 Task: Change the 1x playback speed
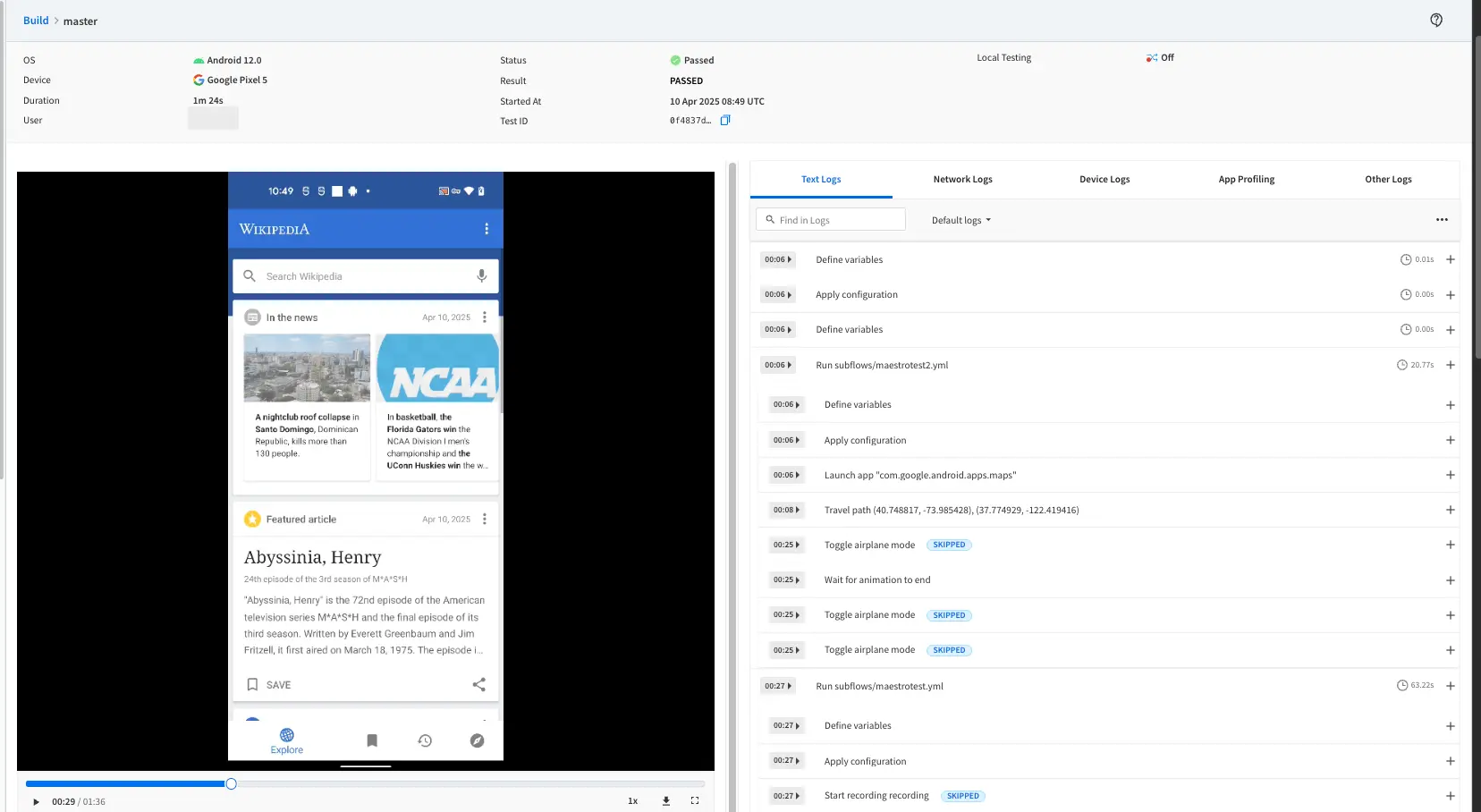(632, 801)
